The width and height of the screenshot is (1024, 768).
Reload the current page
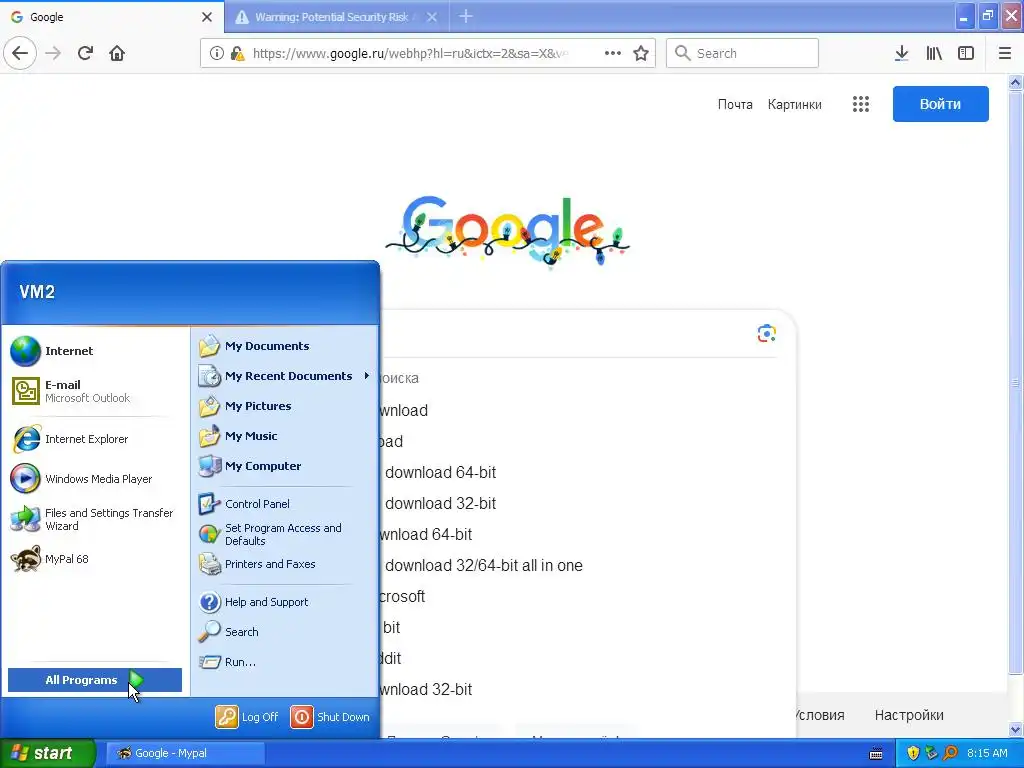tap(86, 53)
